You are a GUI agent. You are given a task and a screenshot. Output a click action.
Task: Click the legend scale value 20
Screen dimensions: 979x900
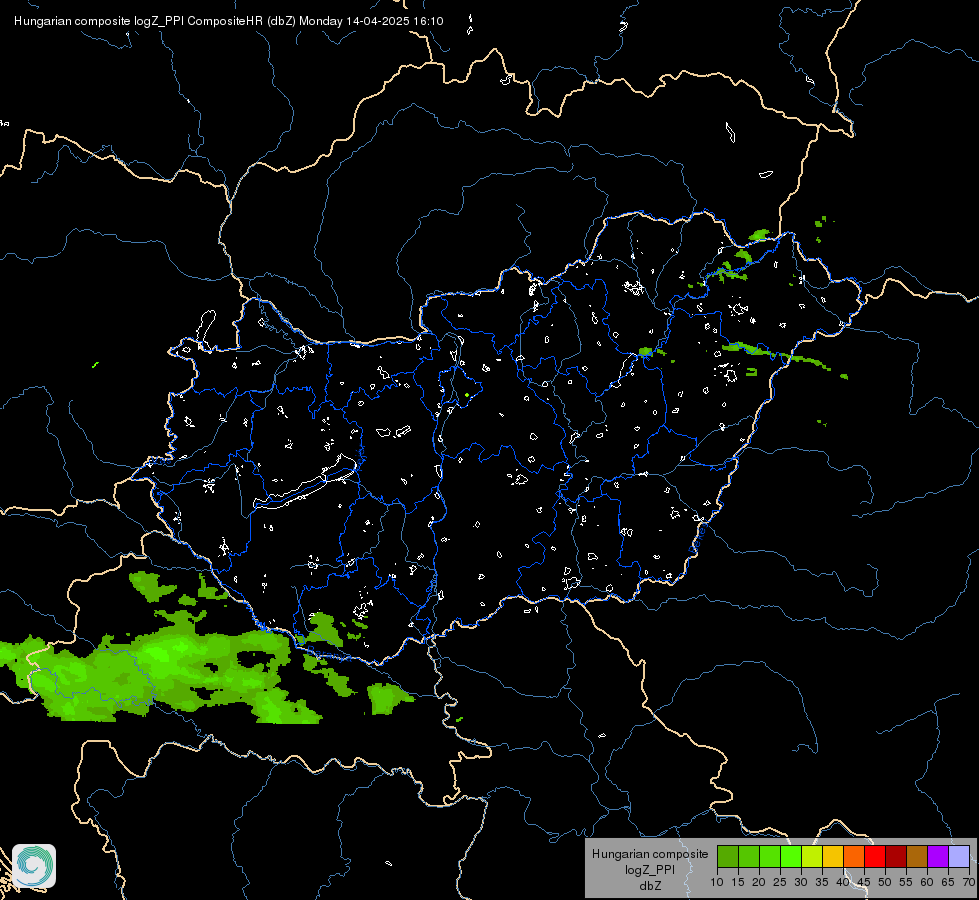coord(759,882)
